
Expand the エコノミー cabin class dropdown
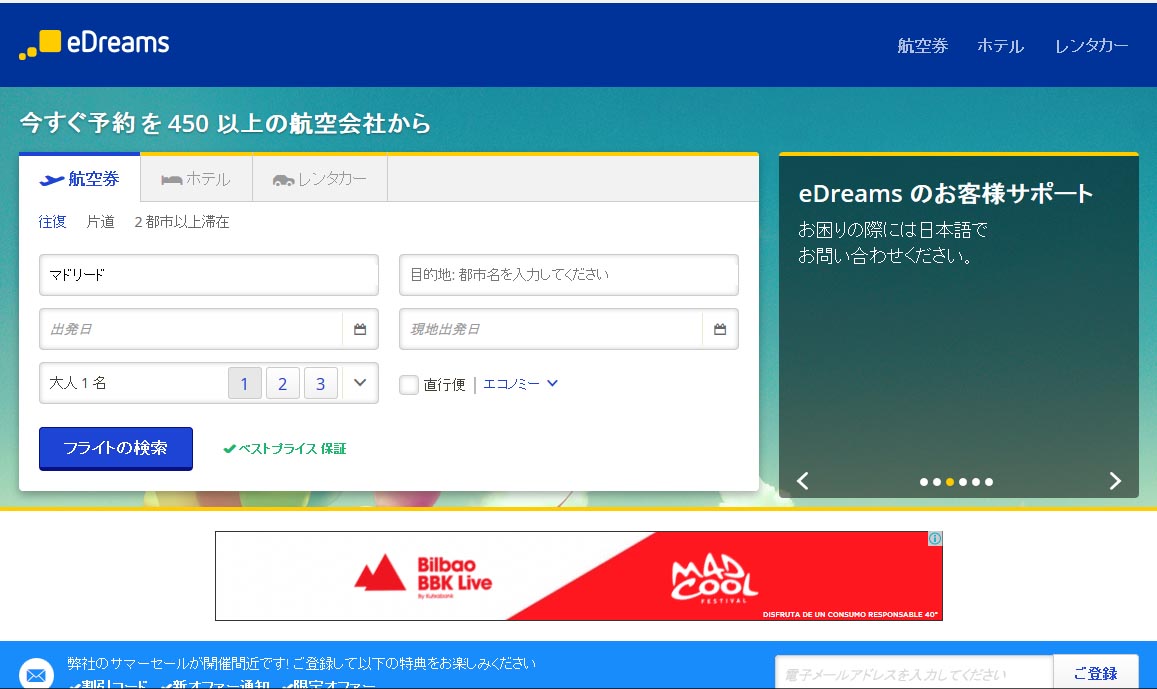pyautogui.click(x=520, y=384)
